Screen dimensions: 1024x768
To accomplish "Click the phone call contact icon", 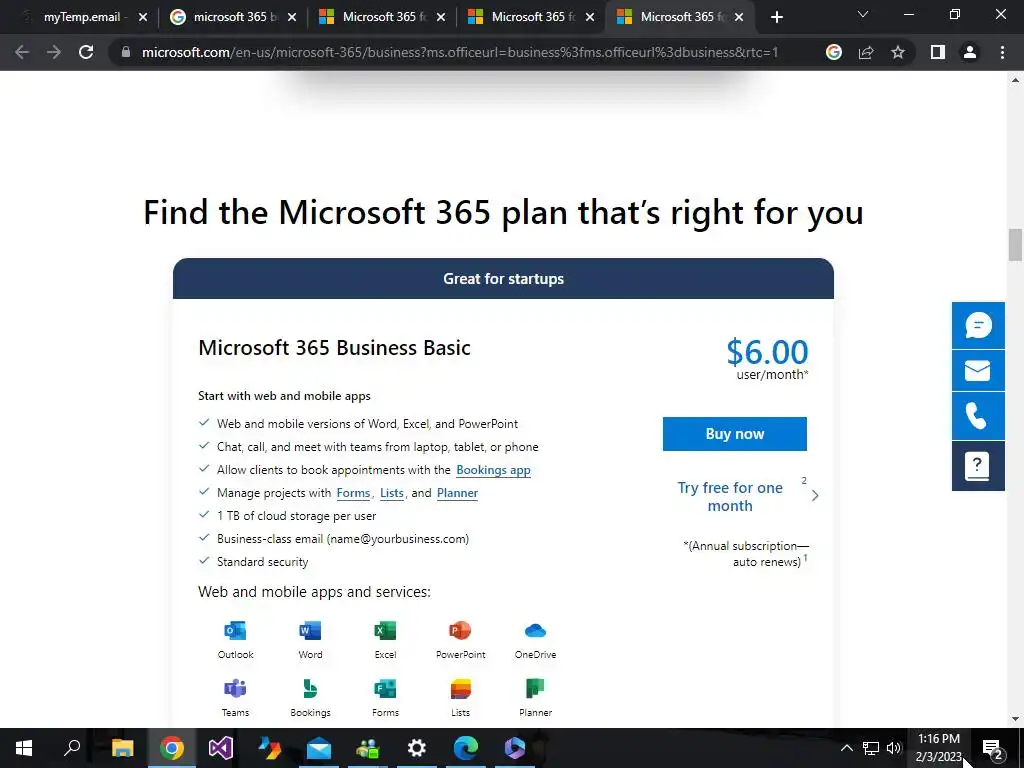I will (978, 416).
